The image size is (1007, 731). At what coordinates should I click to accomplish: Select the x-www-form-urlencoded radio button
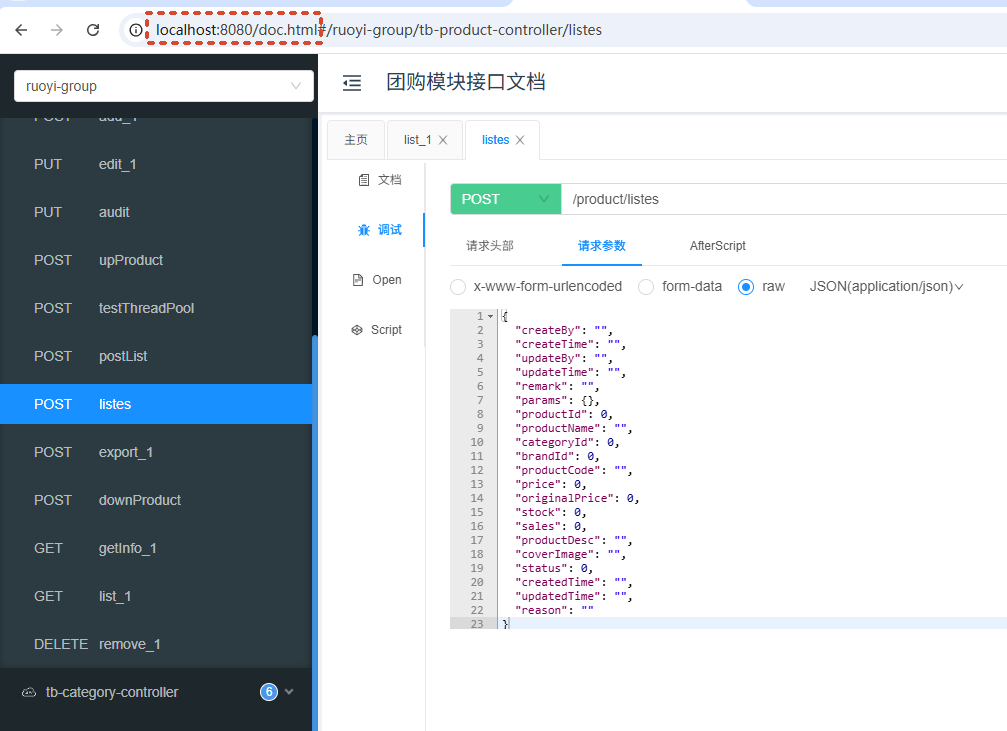(x=458, y=286)
